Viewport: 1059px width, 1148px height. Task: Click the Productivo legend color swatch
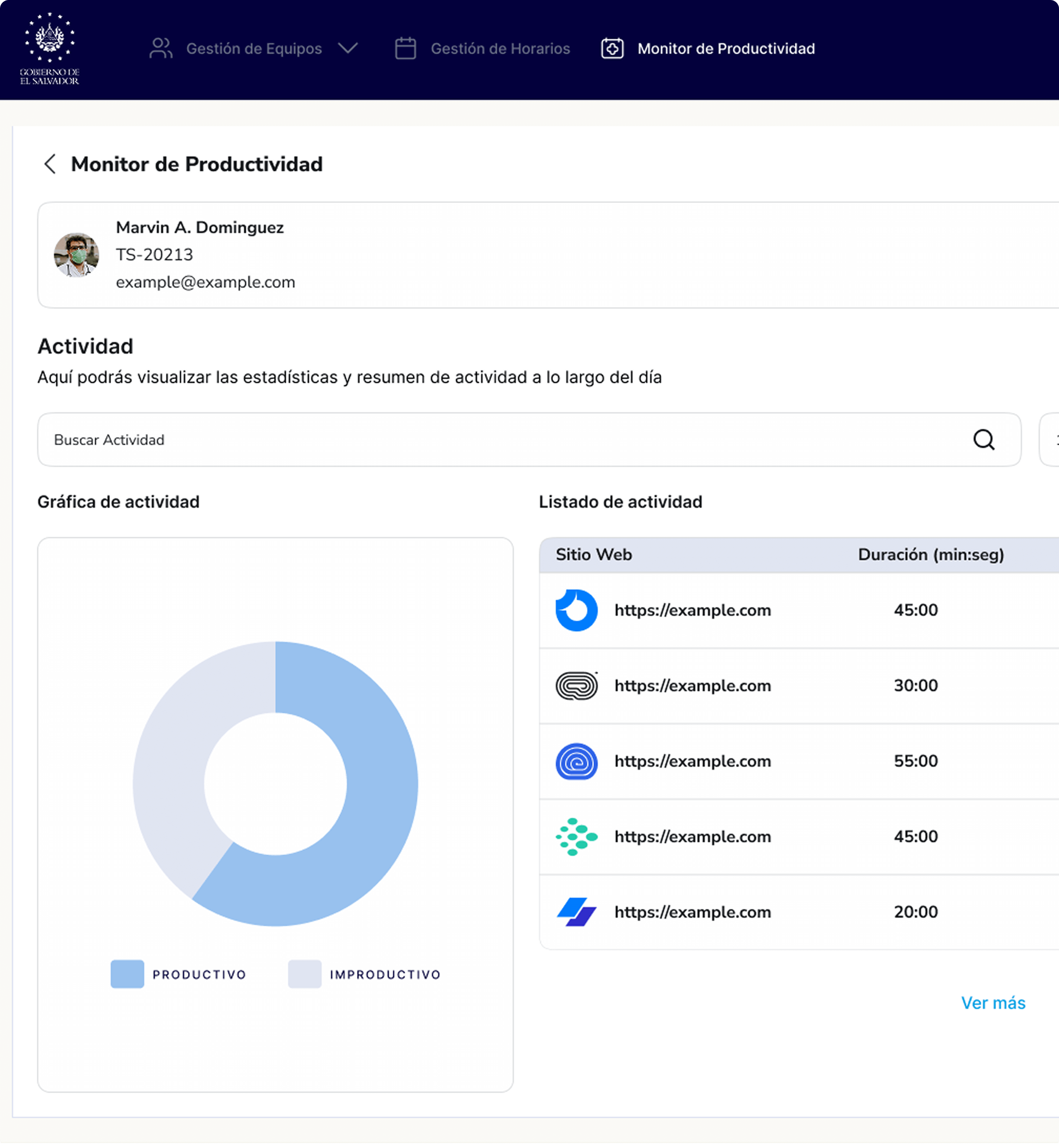click(x=127, y=974)
